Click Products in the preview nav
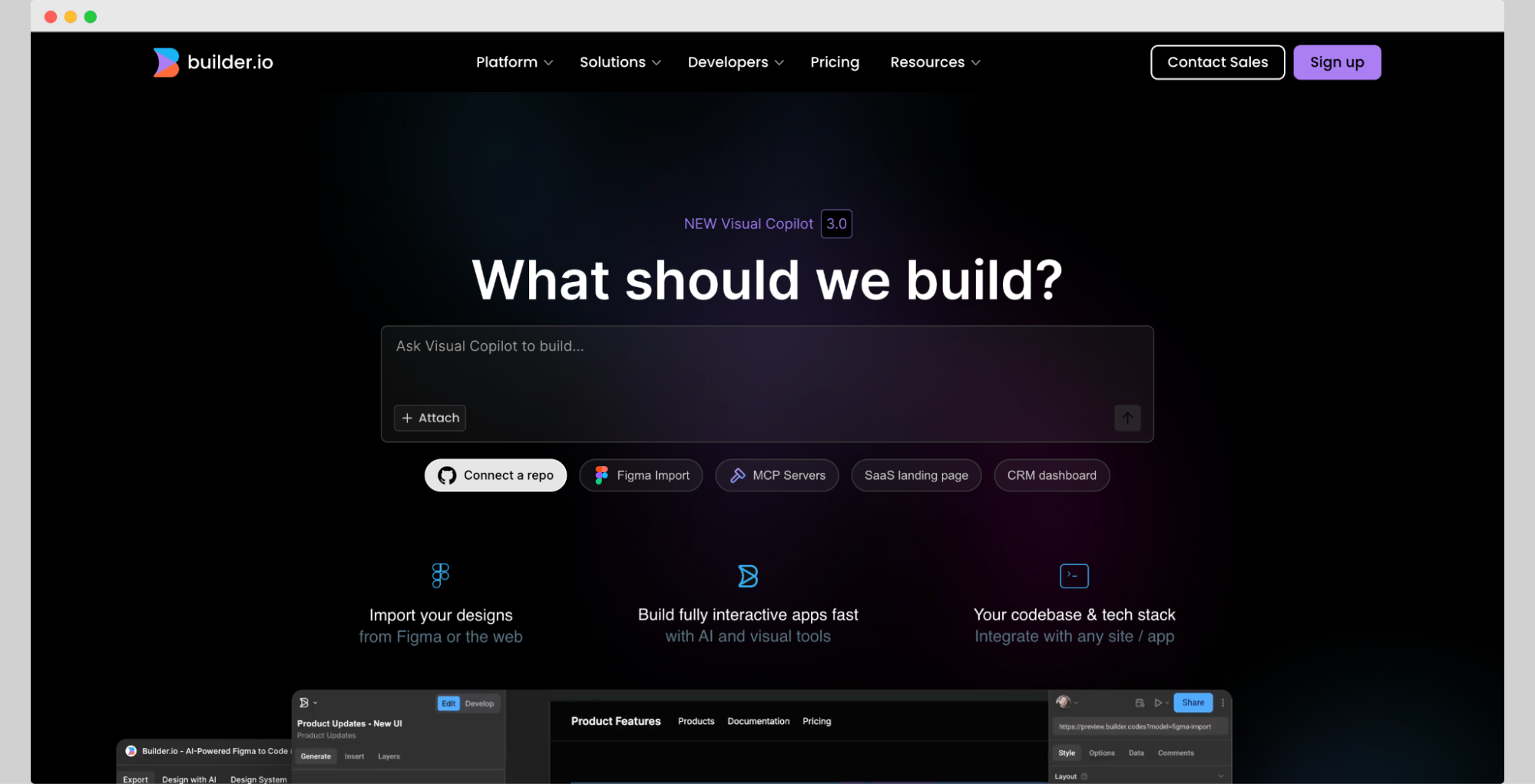The image size is (1535, 784). point(696,721)
